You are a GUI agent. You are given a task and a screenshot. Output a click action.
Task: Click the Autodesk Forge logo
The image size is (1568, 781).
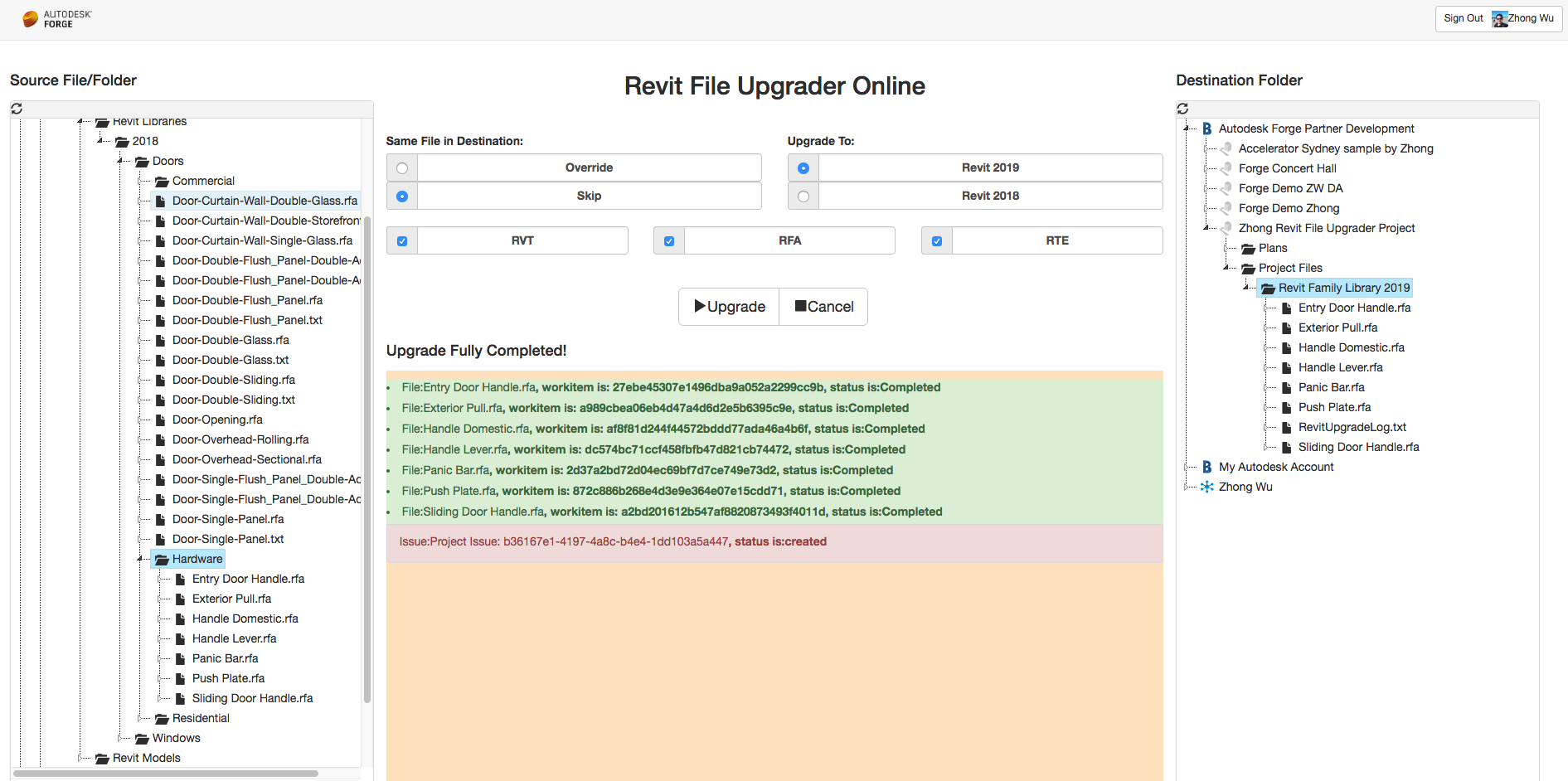pos(54,18)
